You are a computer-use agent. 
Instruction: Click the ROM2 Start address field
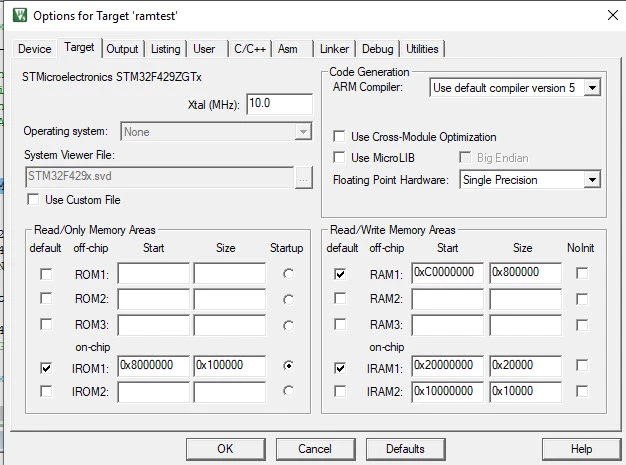[154, 299]
